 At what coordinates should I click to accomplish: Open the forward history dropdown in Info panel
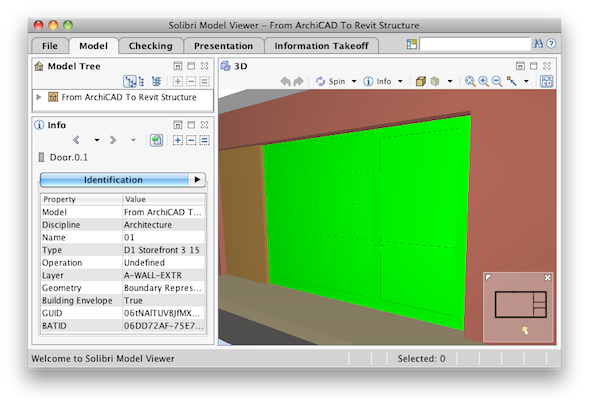(133, 140)
